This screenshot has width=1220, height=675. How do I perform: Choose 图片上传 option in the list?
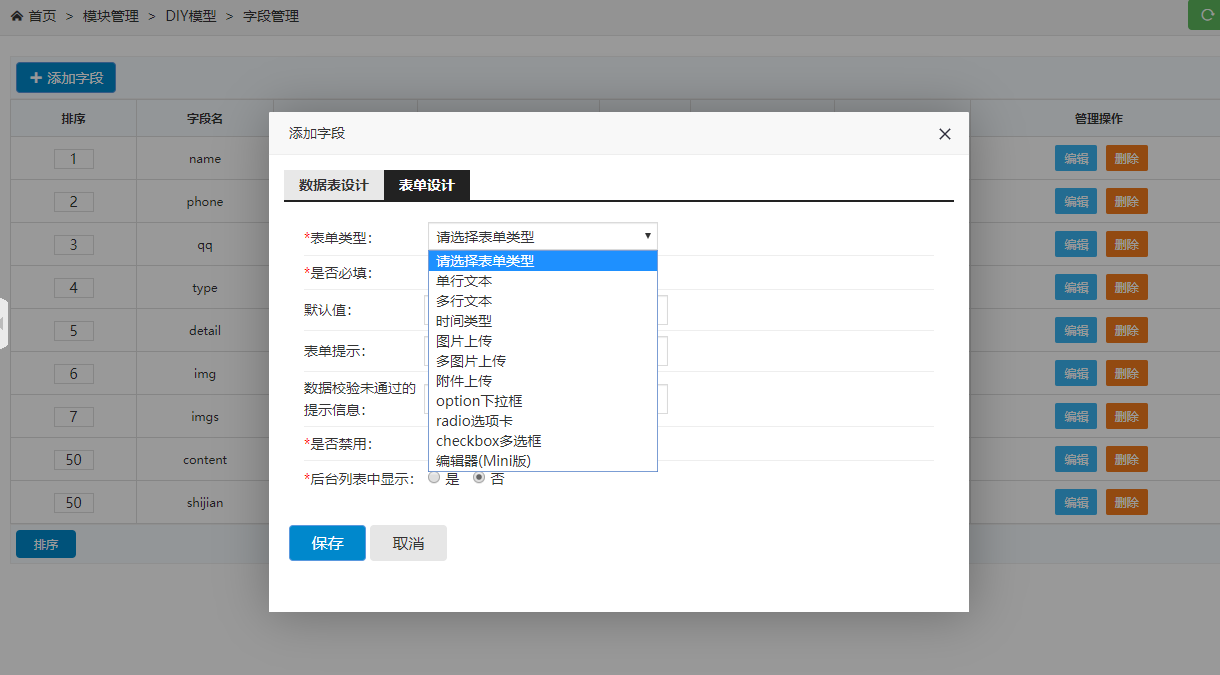pos(464,341)
